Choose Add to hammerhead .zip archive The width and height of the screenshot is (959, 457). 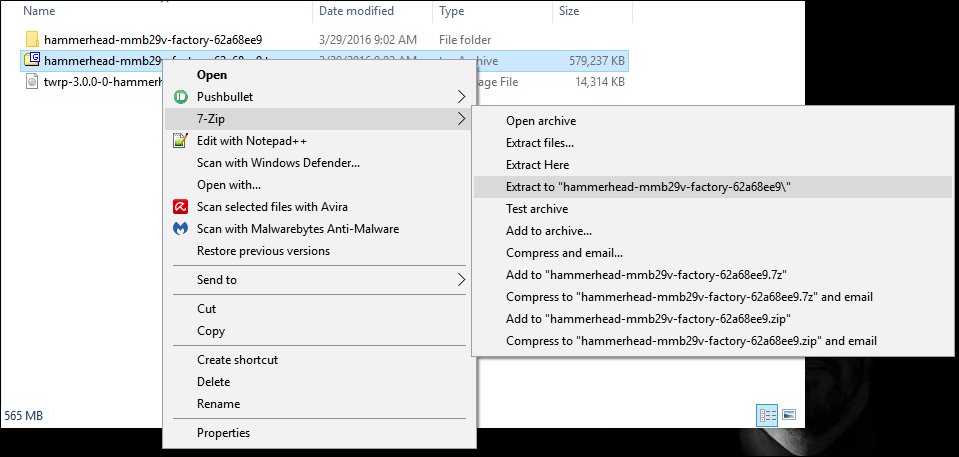click(x=713, y=319)
